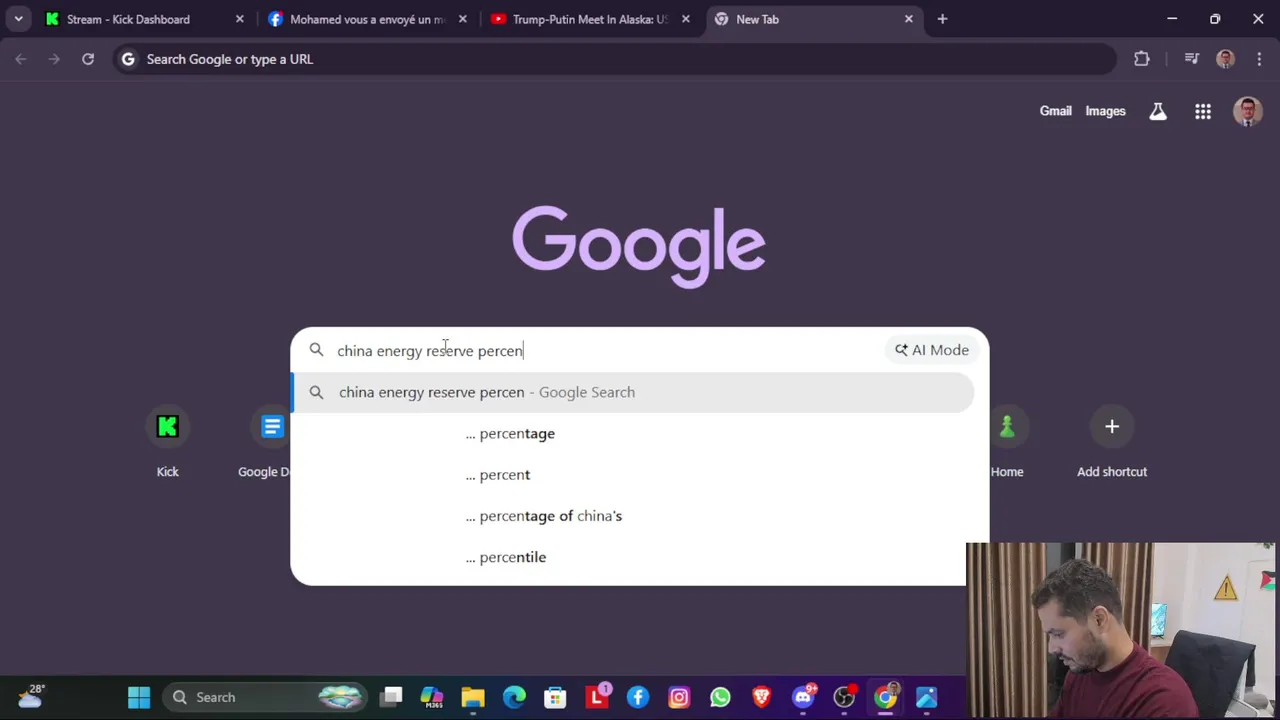
Task: Open the Photos app from taskbar
Action: [x=926, y=697]
